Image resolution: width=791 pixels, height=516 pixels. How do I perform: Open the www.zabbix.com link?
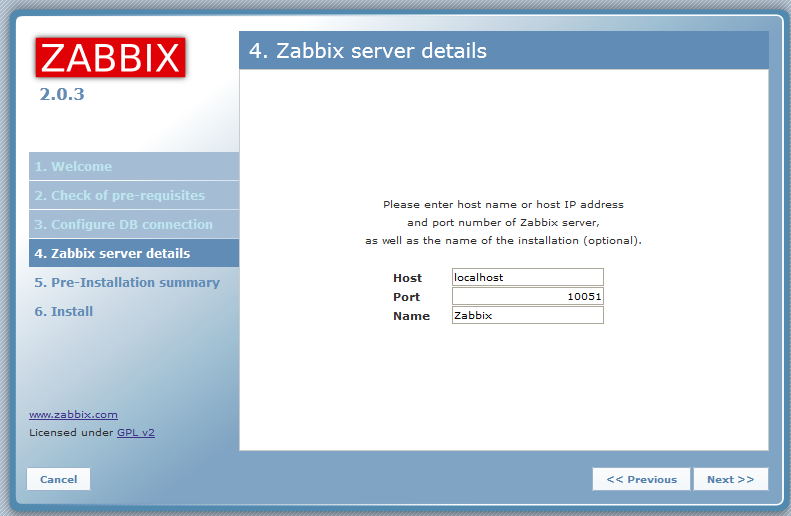pos(73,414)
